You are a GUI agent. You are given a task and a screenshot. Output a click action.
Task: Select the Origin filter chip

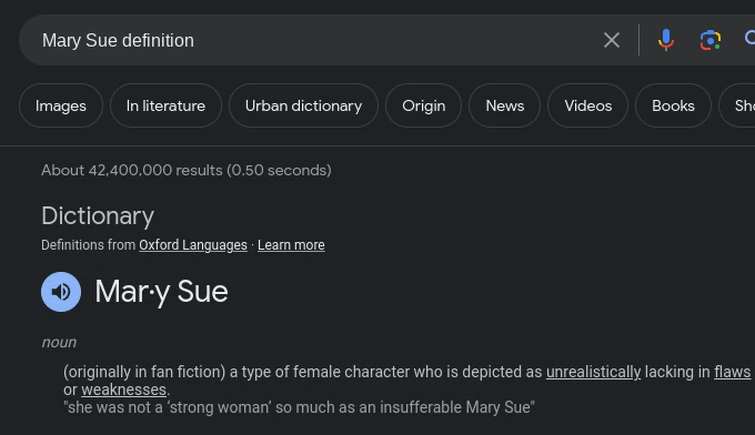tap(423, 106)
